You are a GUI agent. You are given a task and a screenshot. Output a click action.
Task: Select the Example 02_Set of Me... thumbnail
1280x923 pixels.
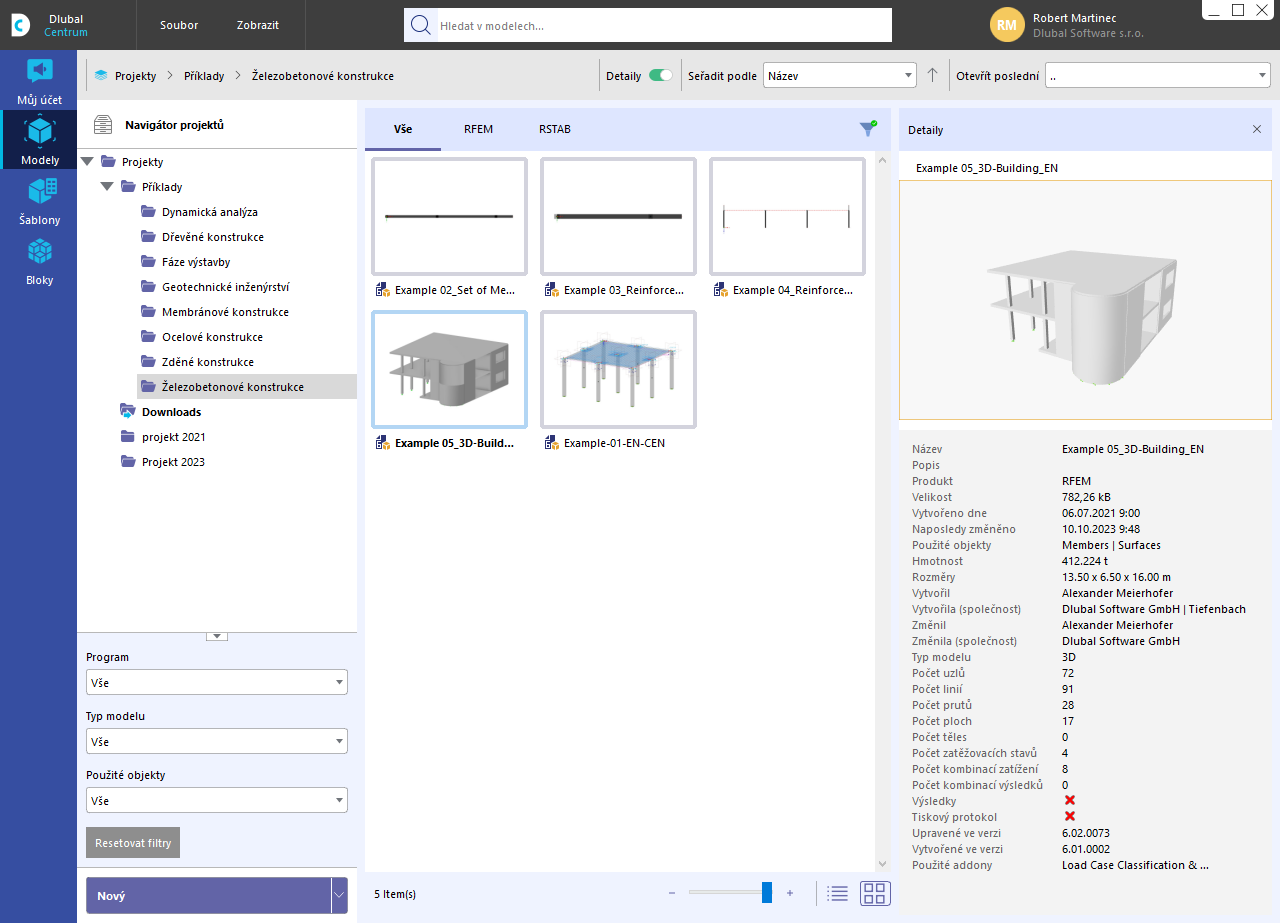pos(449,216)
